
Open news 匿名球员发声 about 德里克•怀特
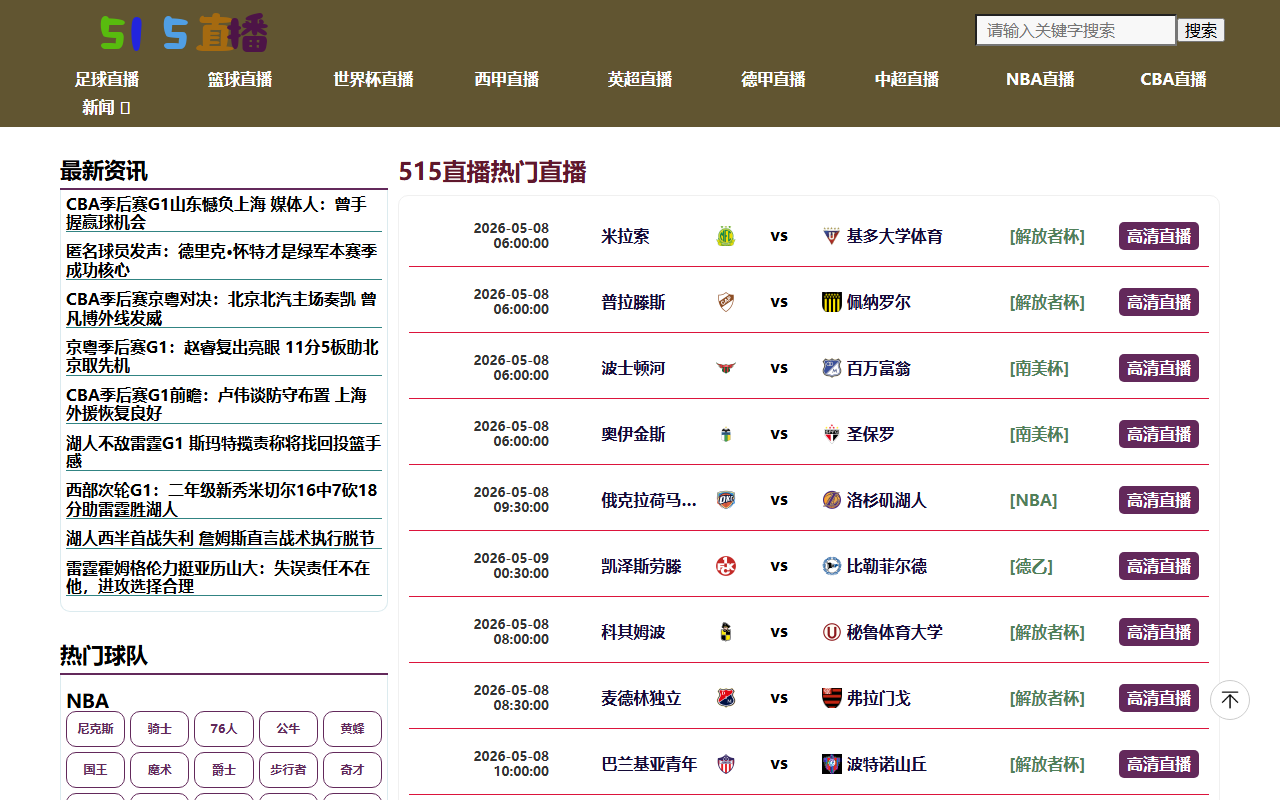[222, 261]
